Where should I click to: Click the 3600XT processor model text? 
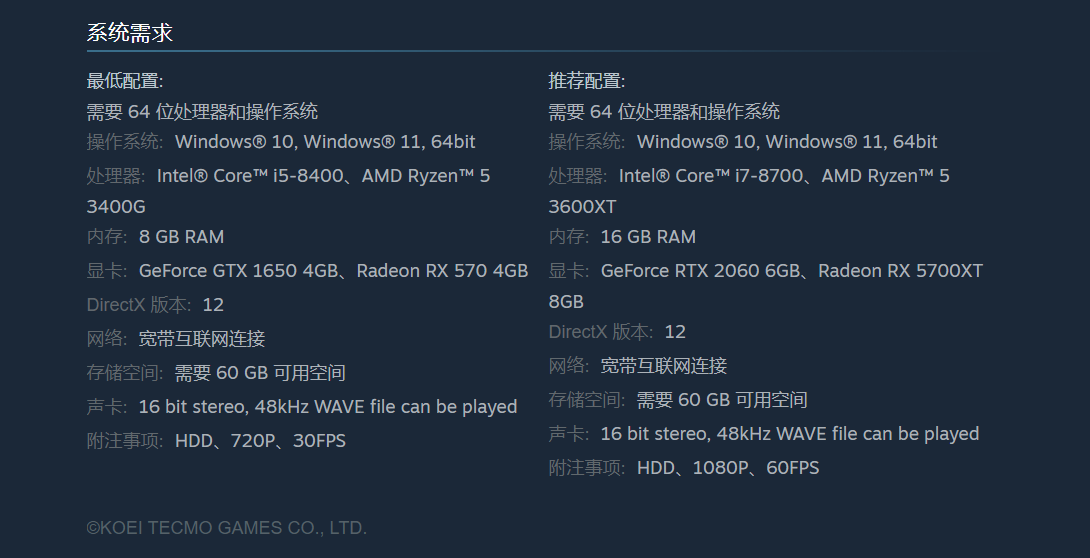tap(582, 207)
